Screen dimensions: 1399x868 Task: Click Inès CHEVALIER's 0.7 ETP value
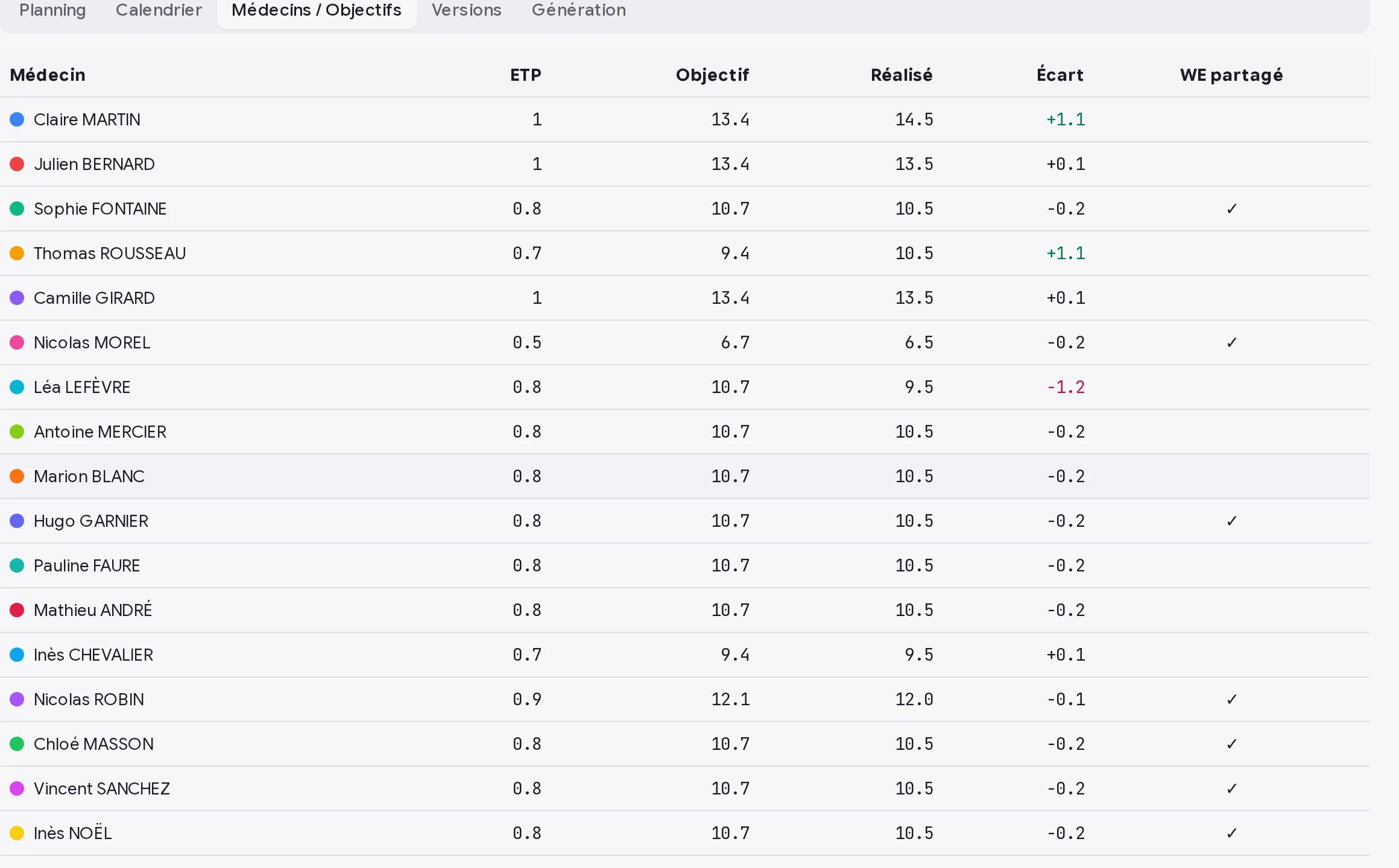(527, 655)
